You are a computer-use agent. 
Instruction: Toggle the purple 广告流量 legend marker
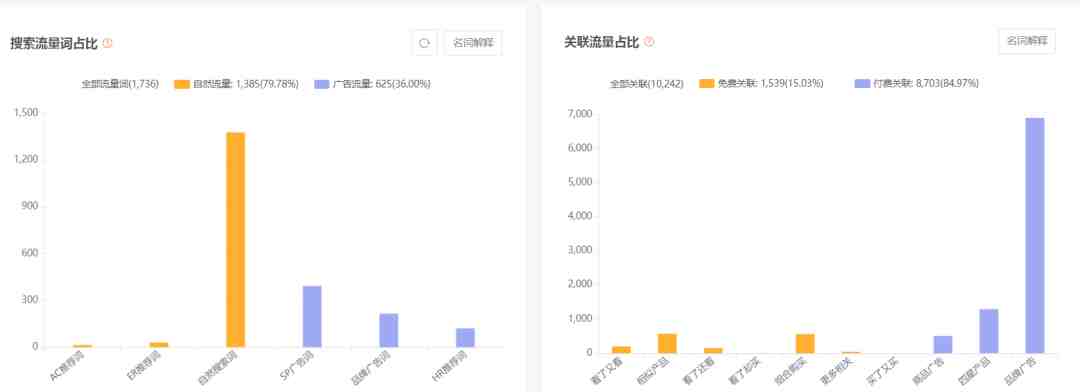pyautogui.click(x=322, y=84)
